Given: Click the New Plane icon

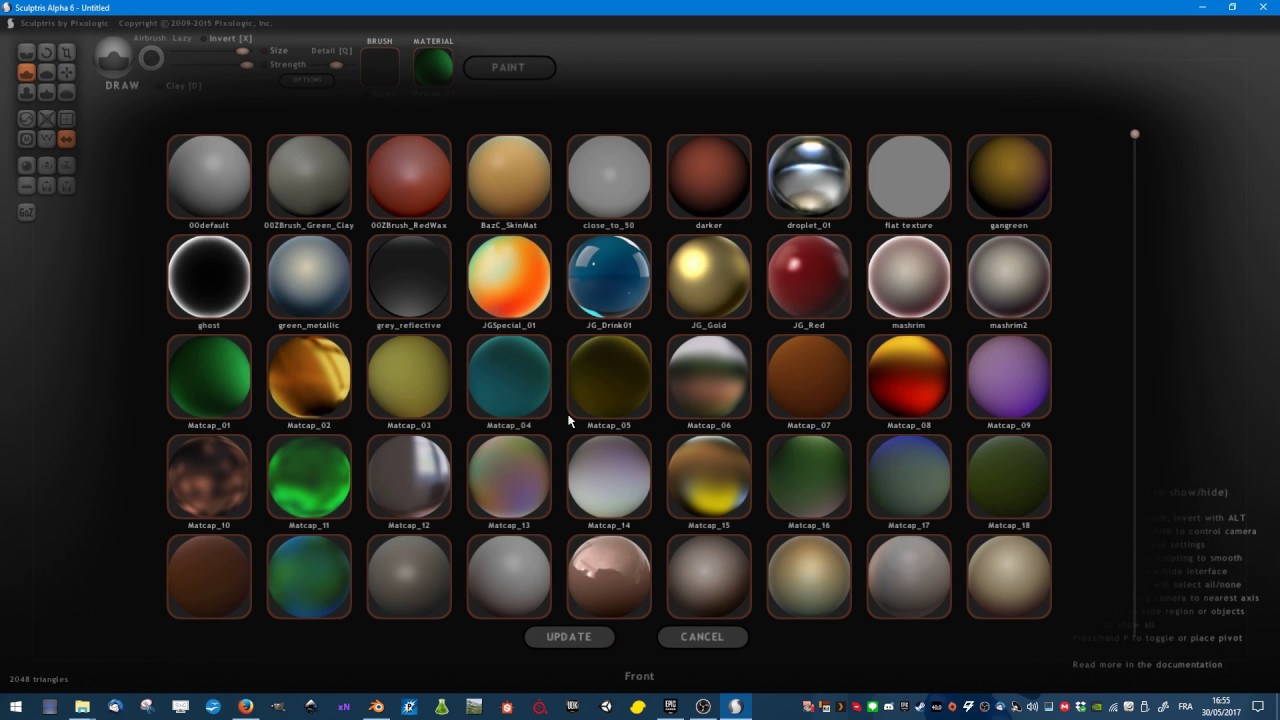Looking at the screenshot, I should [x=27, y=185].
